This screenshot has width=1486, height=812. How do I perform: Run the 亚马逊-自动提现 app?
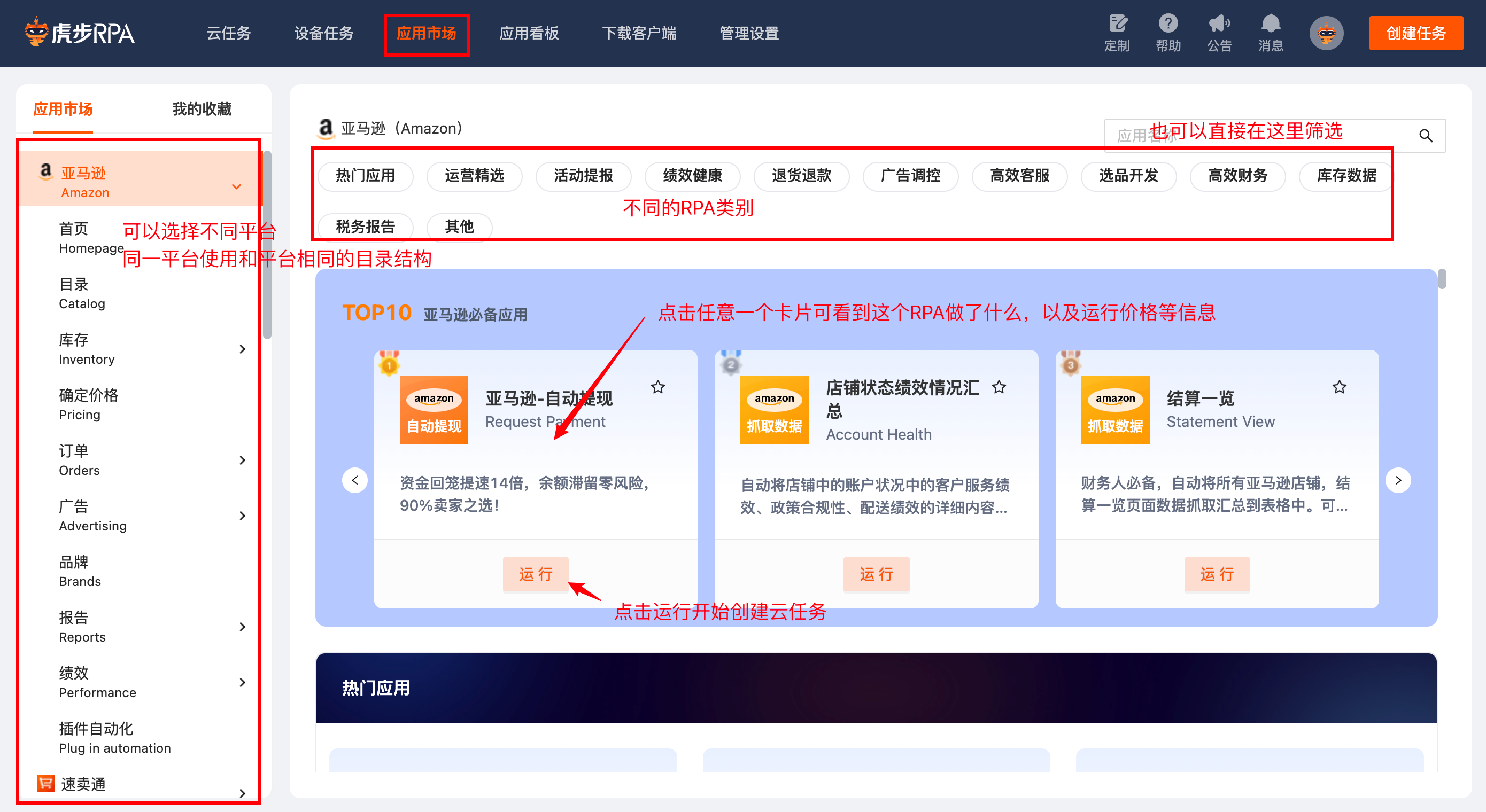535,574
